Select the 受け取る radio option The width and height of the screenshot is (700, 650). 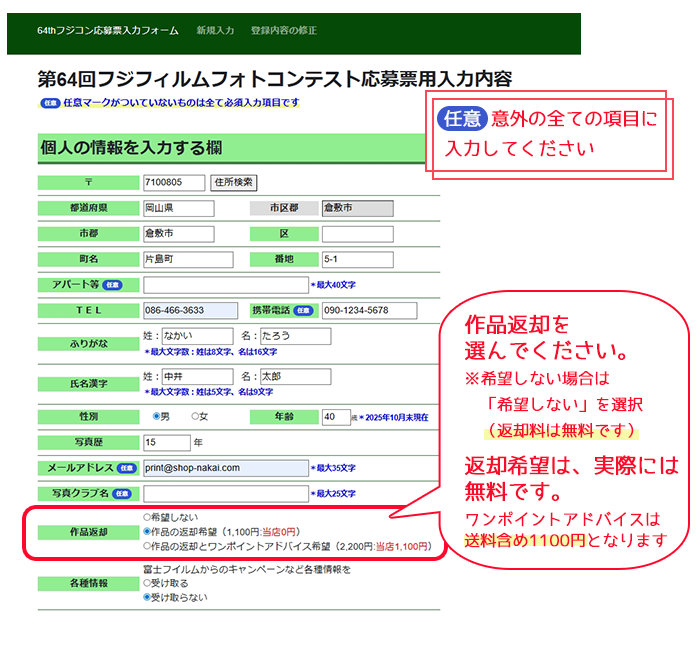(147, 583)
